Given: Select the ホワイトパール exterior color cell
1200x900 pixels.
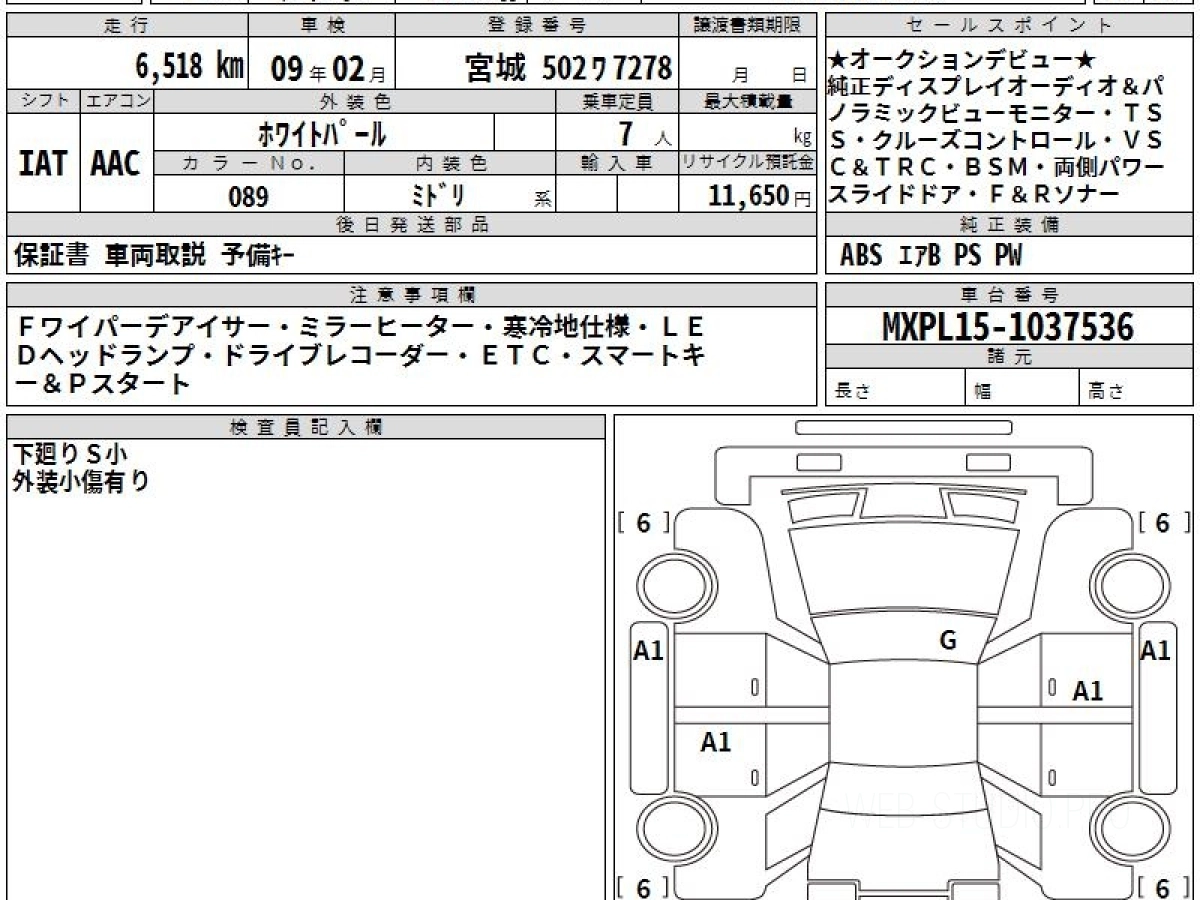Looking at the screenshot, I should tap(324, 132).
